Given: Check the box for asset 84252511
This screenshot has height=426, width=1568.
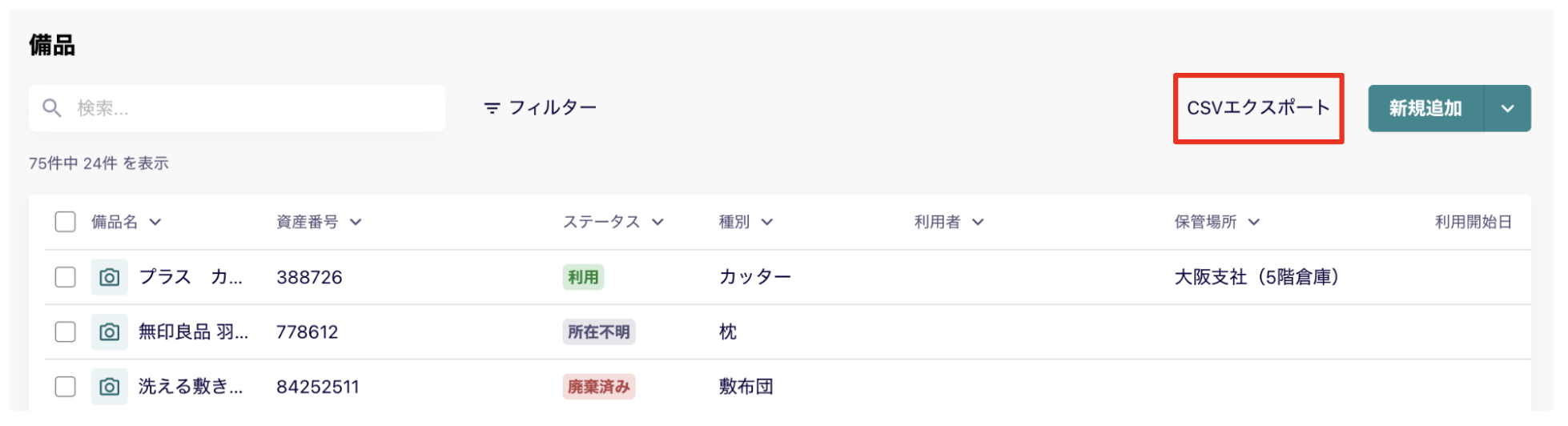Looking at the screenshot, I should coord(66,387).
